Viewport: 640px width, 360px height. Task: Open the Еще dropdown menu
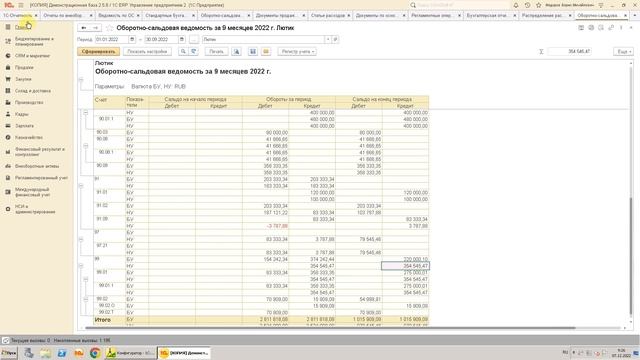(x=623, y=51)
